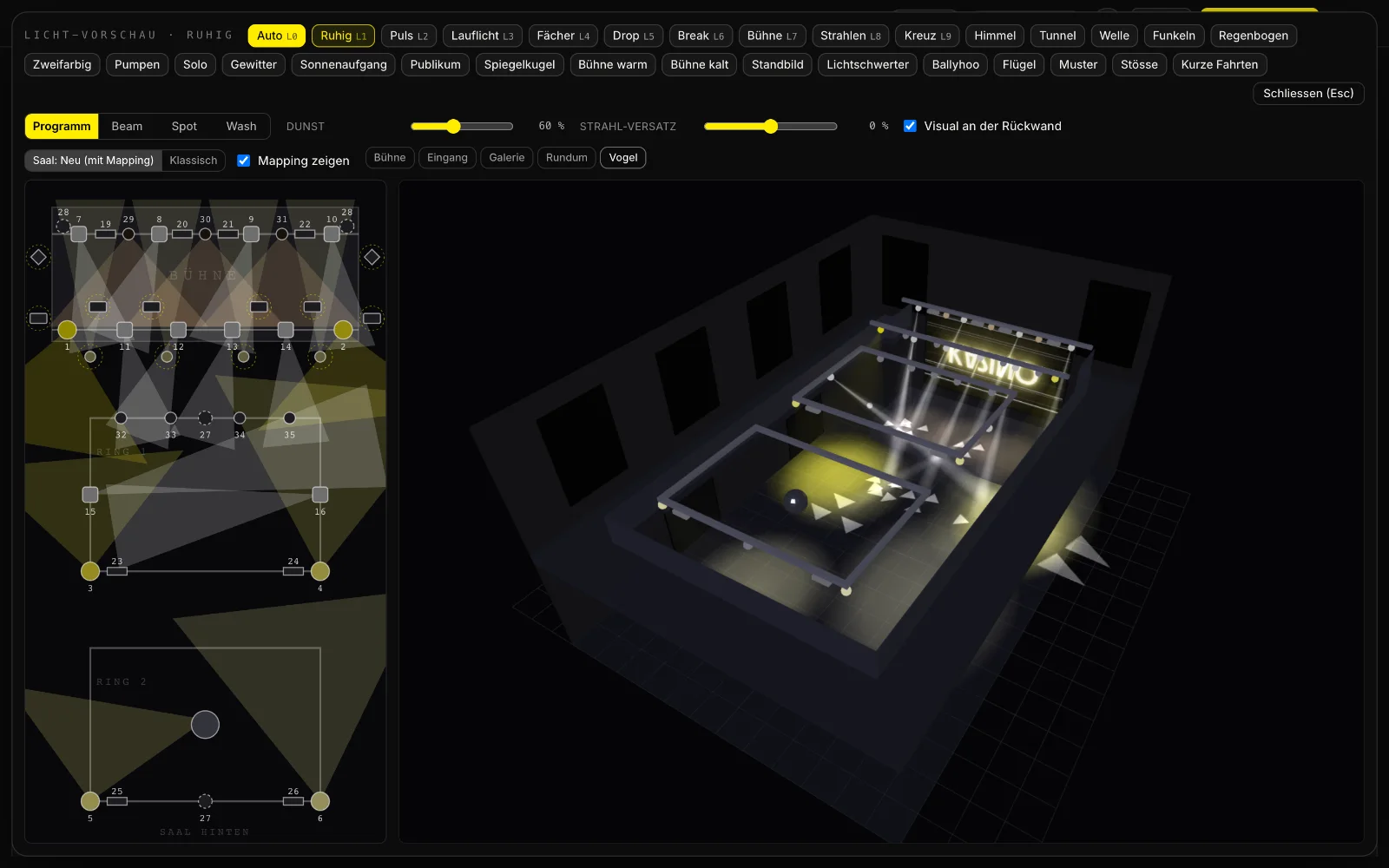This screenshot has height=868, width=1389.
Task: Uncheck Visual an der Rückwand
Action: tap(910, 126)
